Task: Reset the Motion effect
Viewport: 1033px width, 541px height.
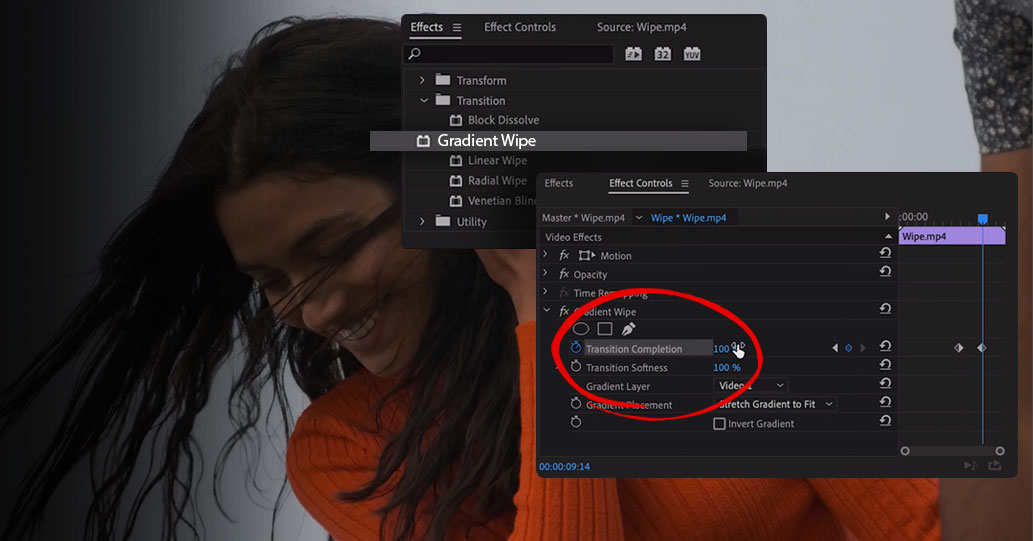Action: click(885, 254)
